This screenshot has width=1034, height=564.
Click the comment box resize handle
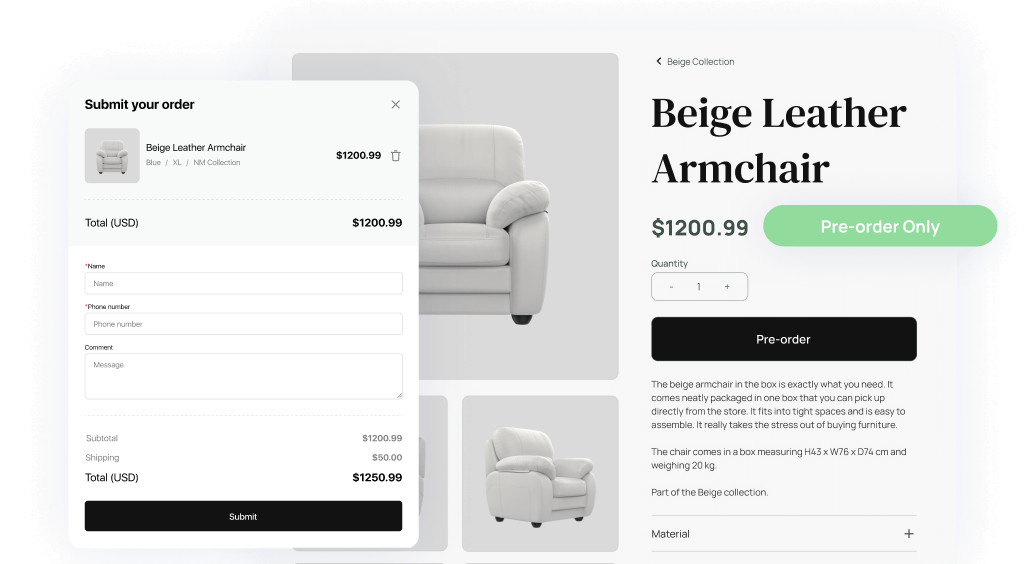click(x=398, y=395)
